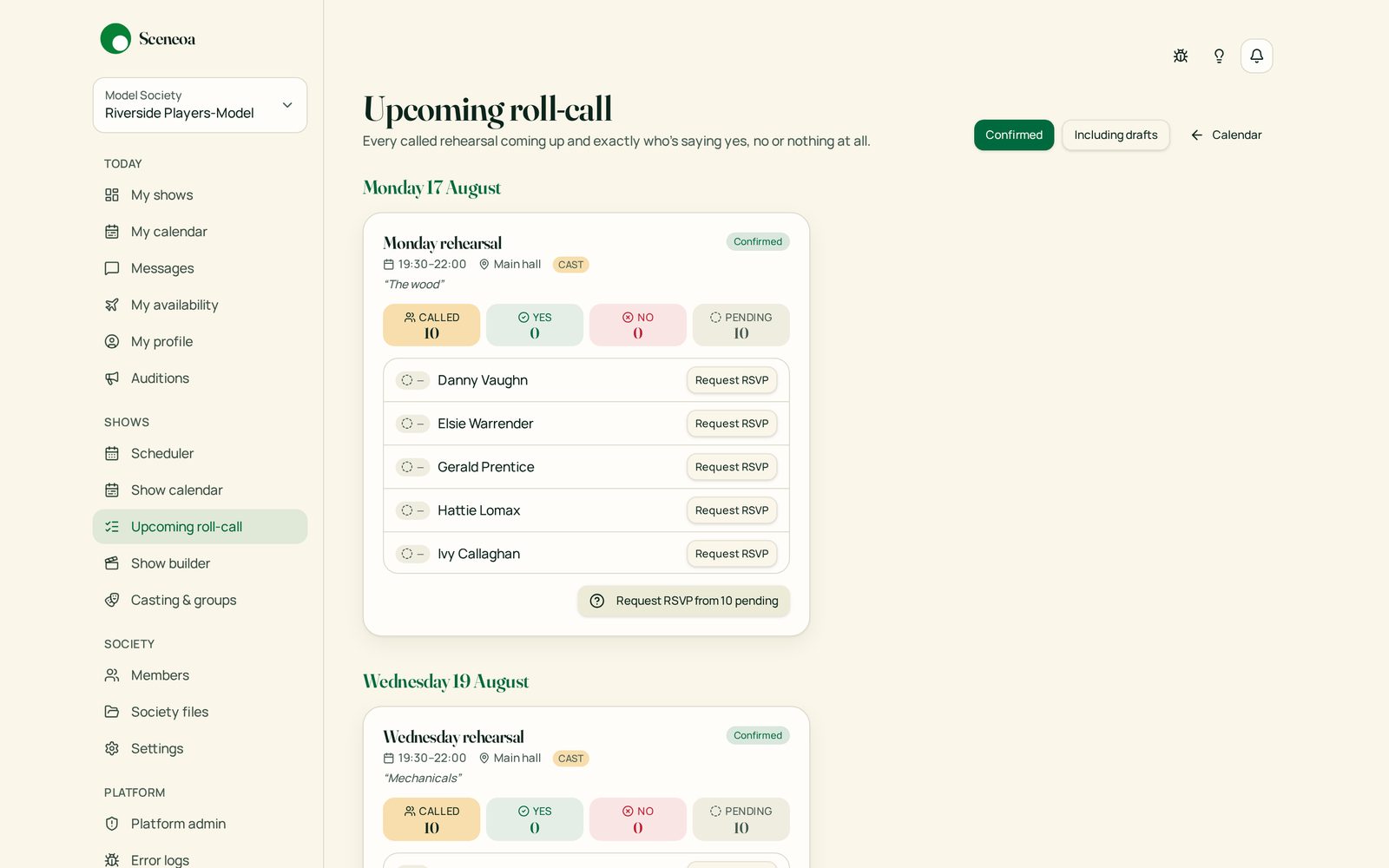Image resolution: width=1389 pixels, height=868 pixels.
Task: Expand the Riverside Players-Model society dropdown
Action: (200, 105)
